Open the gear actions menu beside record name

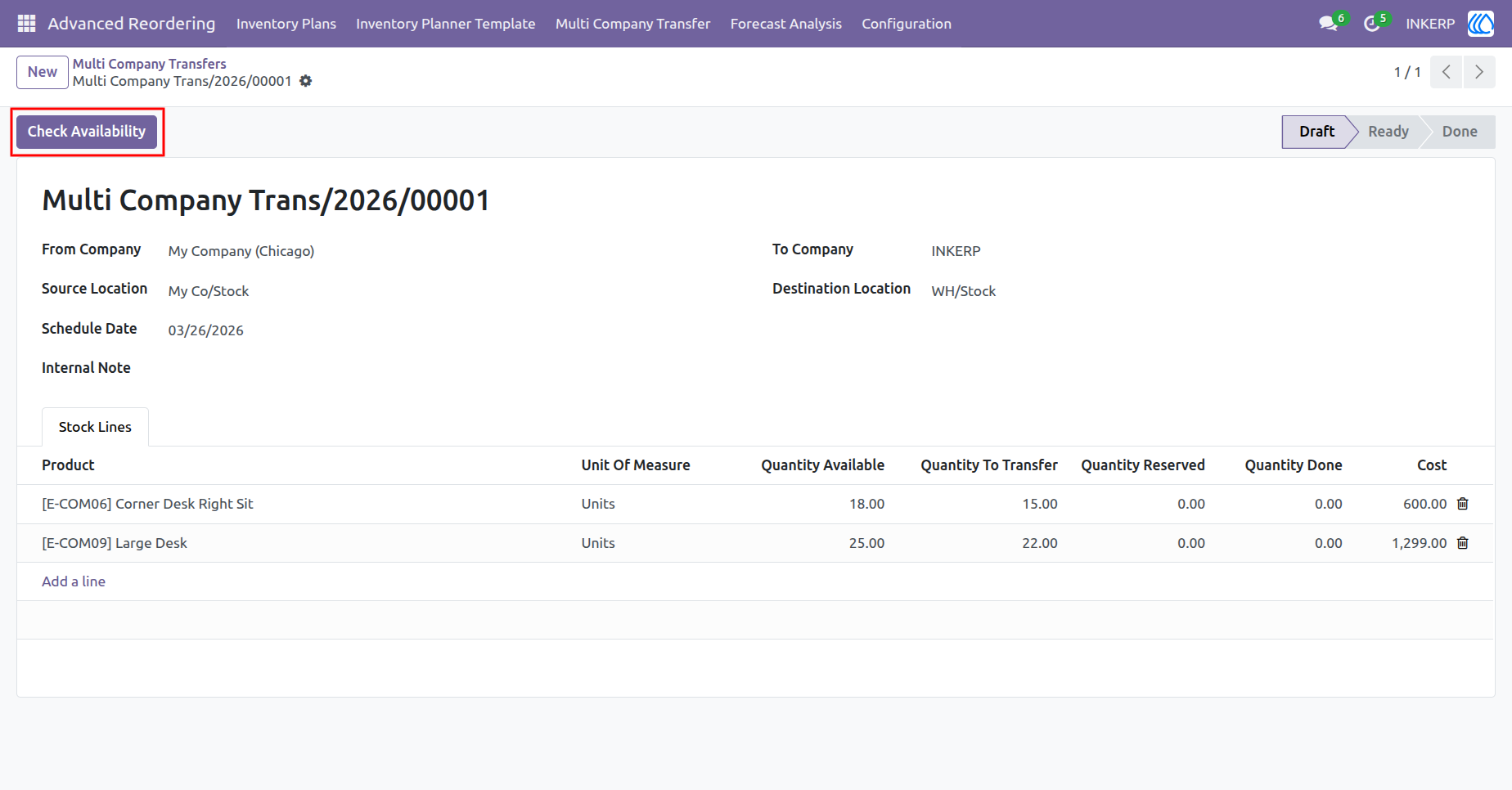tap(306, 81)
